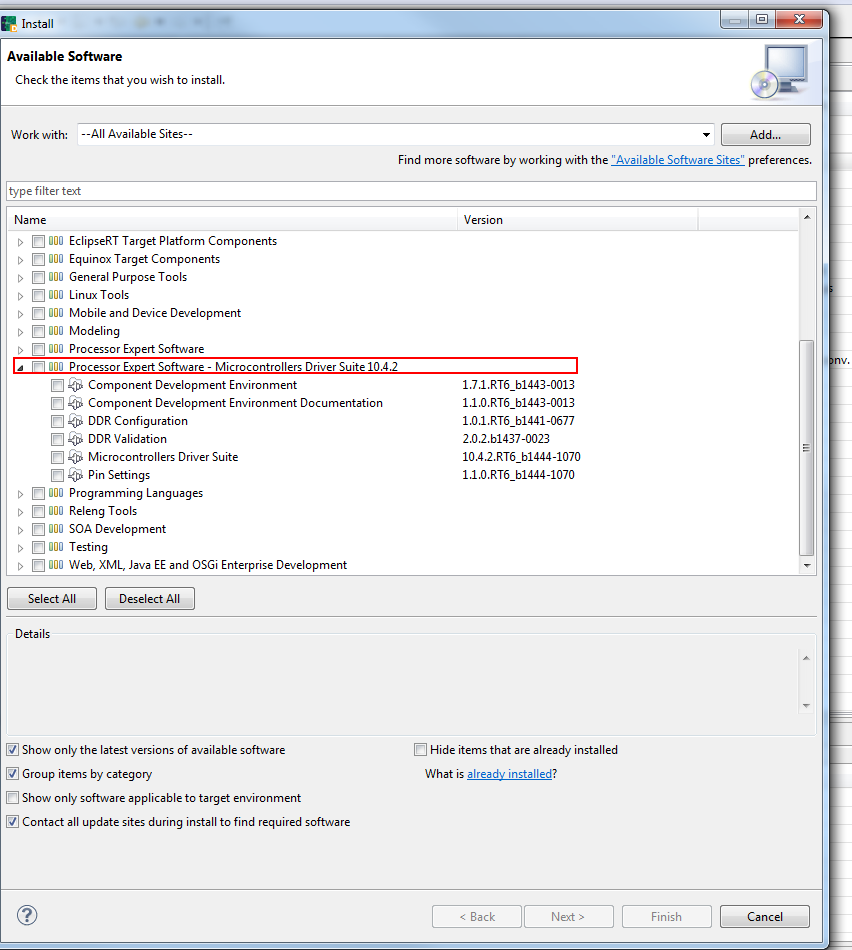Screen dimensions: 852x950
Task: Click the Details pane scroll down arrow
Action: (x=806, y=705)
